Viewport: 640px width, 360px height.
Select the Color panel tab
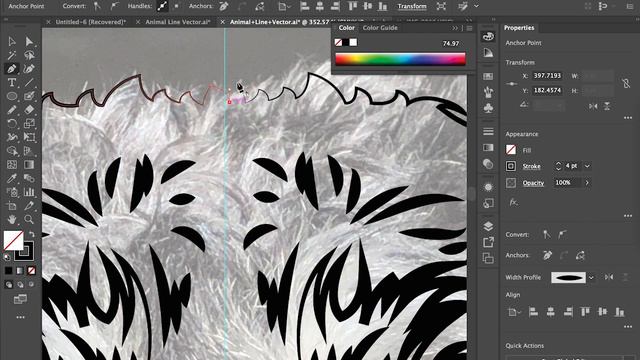pyautogui.click(x=347, y=28)
